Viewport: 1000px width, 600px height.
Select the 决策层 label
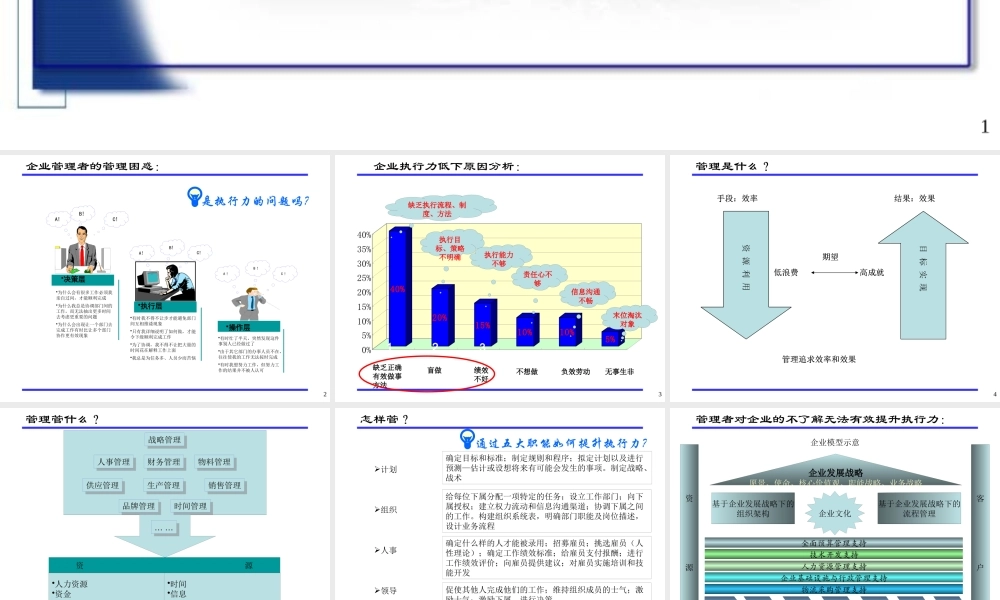point(83,280)
